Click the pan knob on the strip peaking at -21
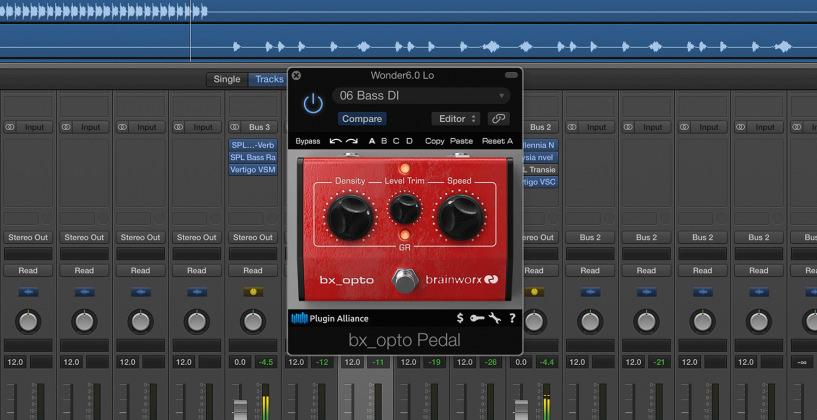 [x=646, y=322]
